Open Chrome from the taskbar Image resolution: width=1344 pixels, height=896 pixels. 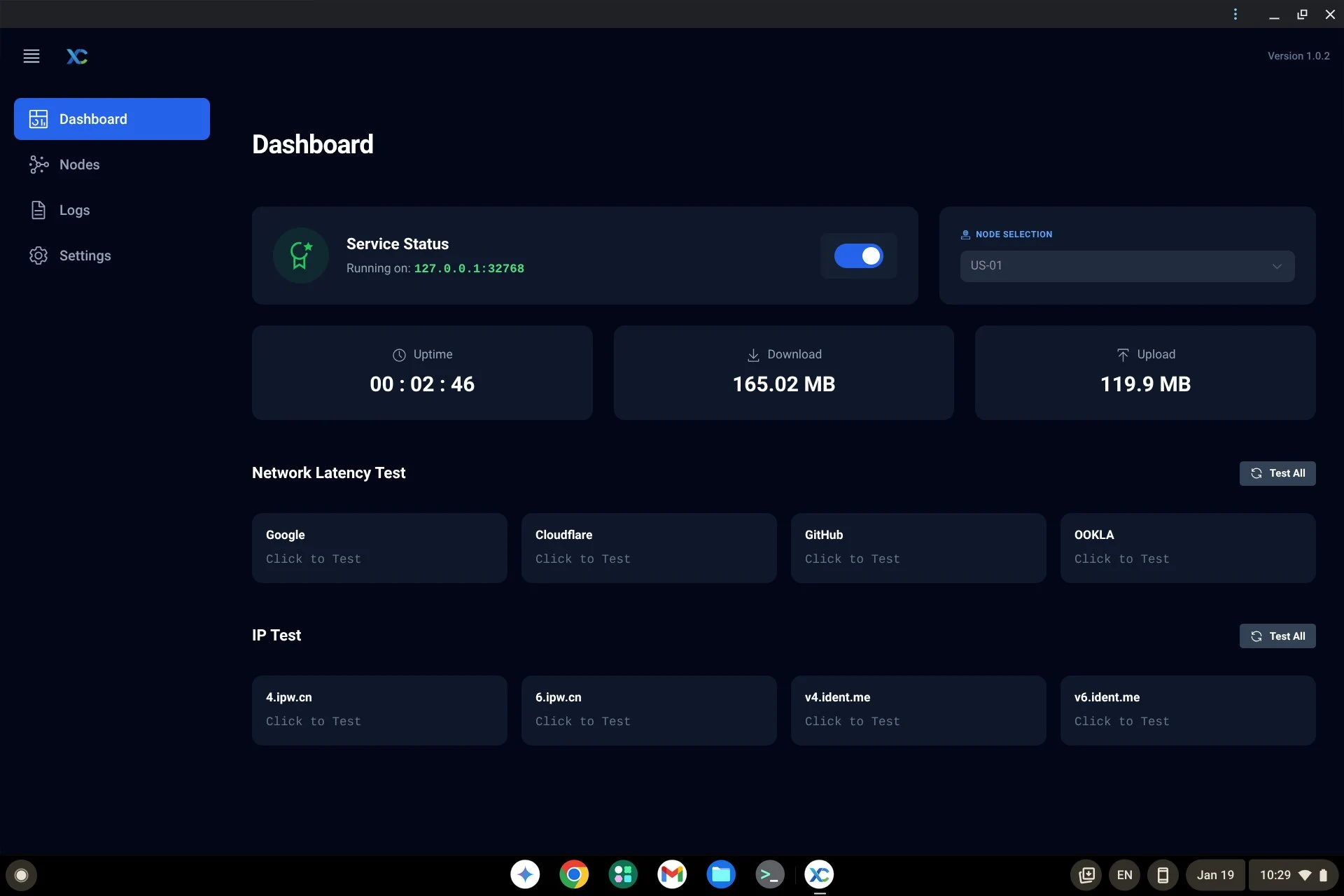573,874
